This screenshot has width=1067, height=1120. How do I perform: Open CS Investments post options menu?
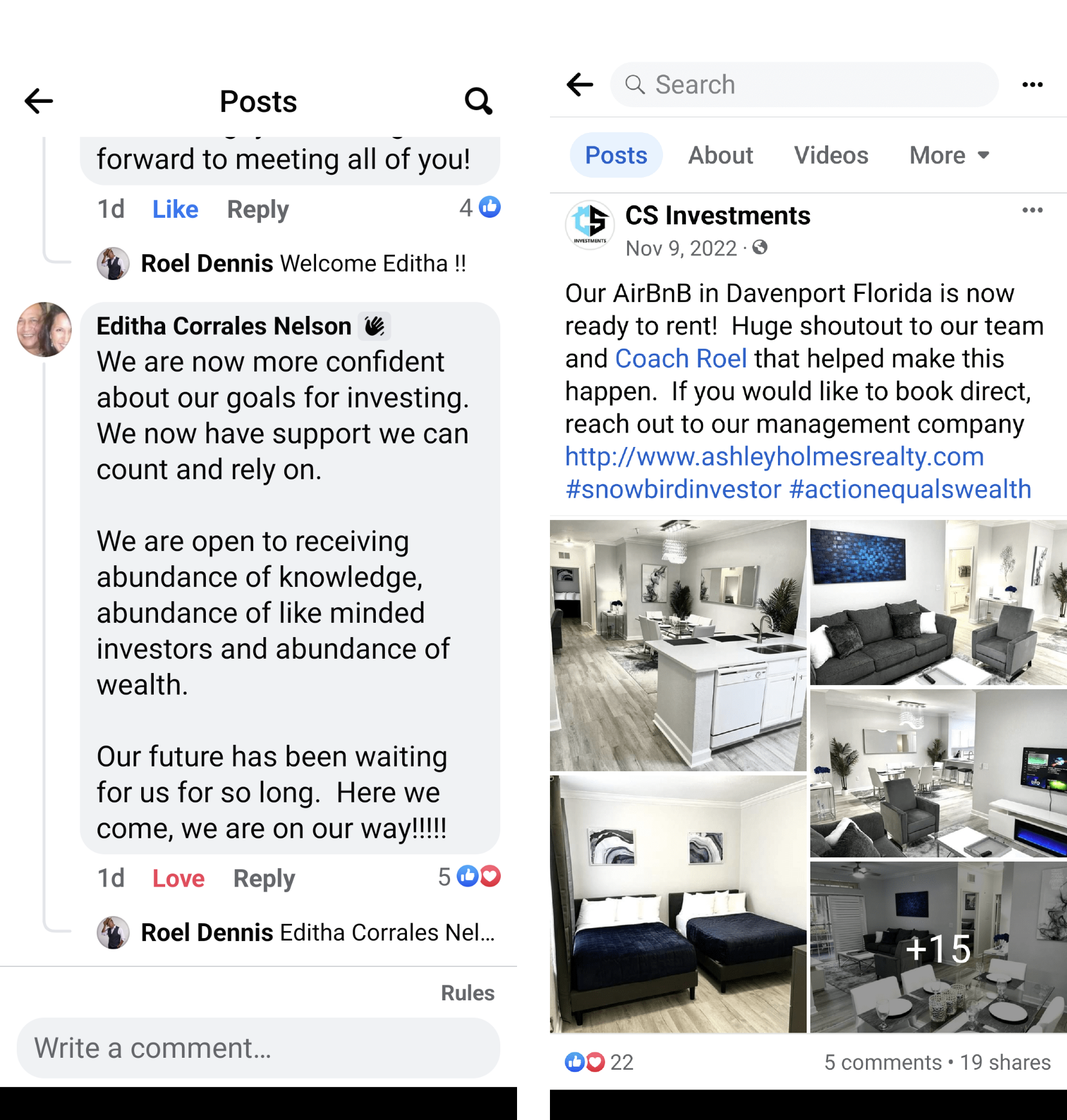pyautogui.click(x=1032, y=210)
